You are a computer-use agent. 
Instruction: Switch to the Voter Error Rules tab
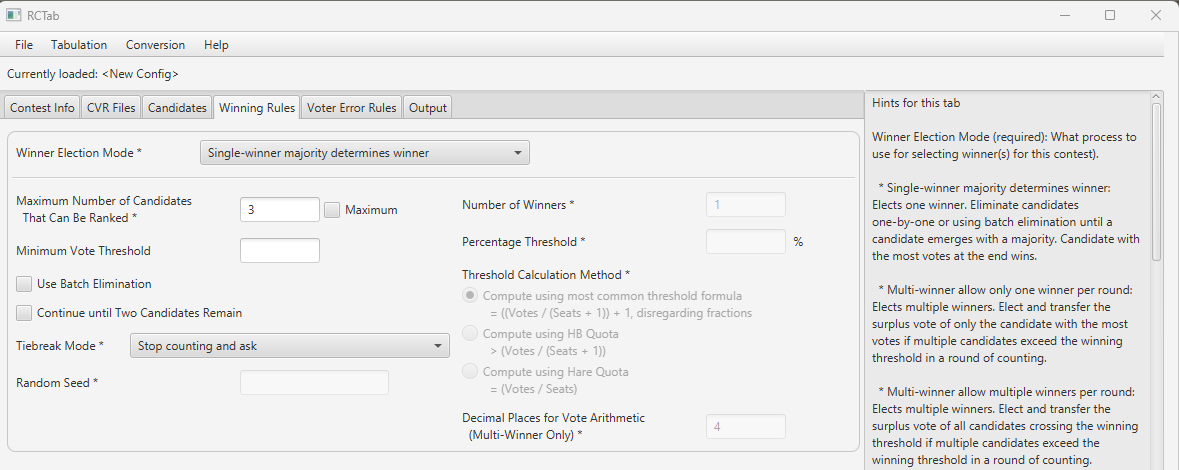[352, 108]
